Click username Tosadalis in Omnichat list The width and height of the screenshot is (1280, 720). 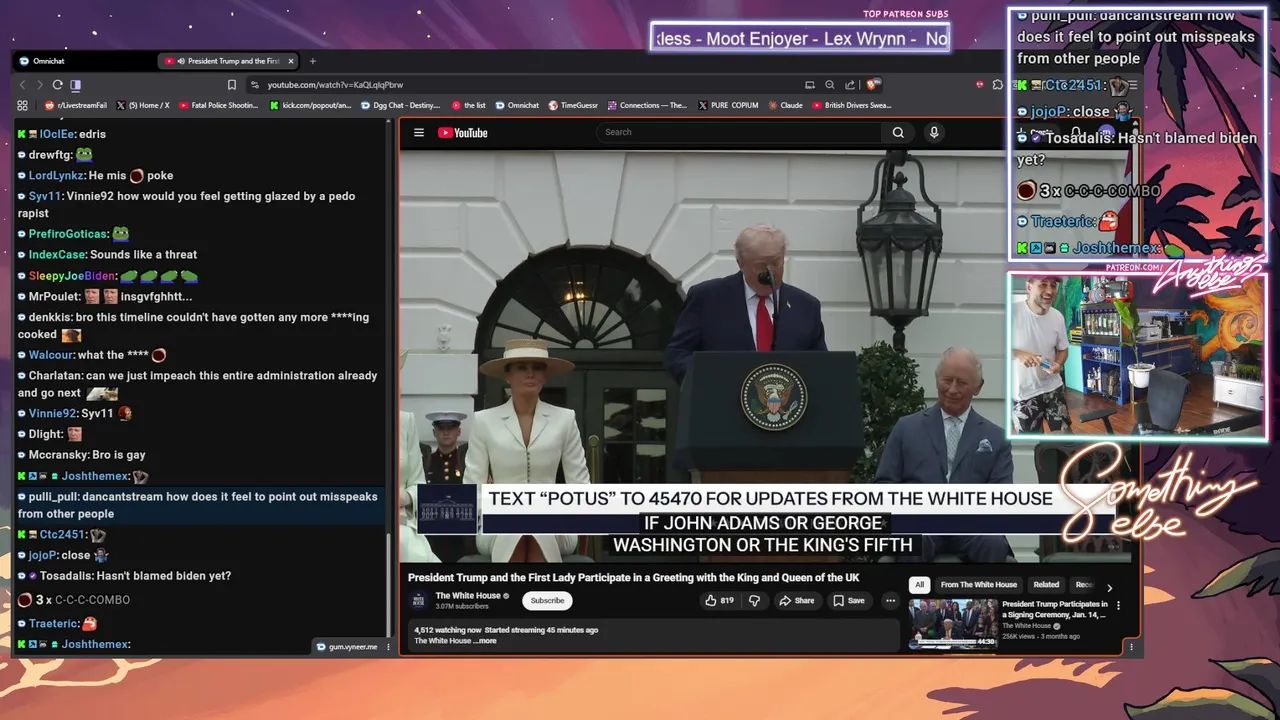[65, 576]
